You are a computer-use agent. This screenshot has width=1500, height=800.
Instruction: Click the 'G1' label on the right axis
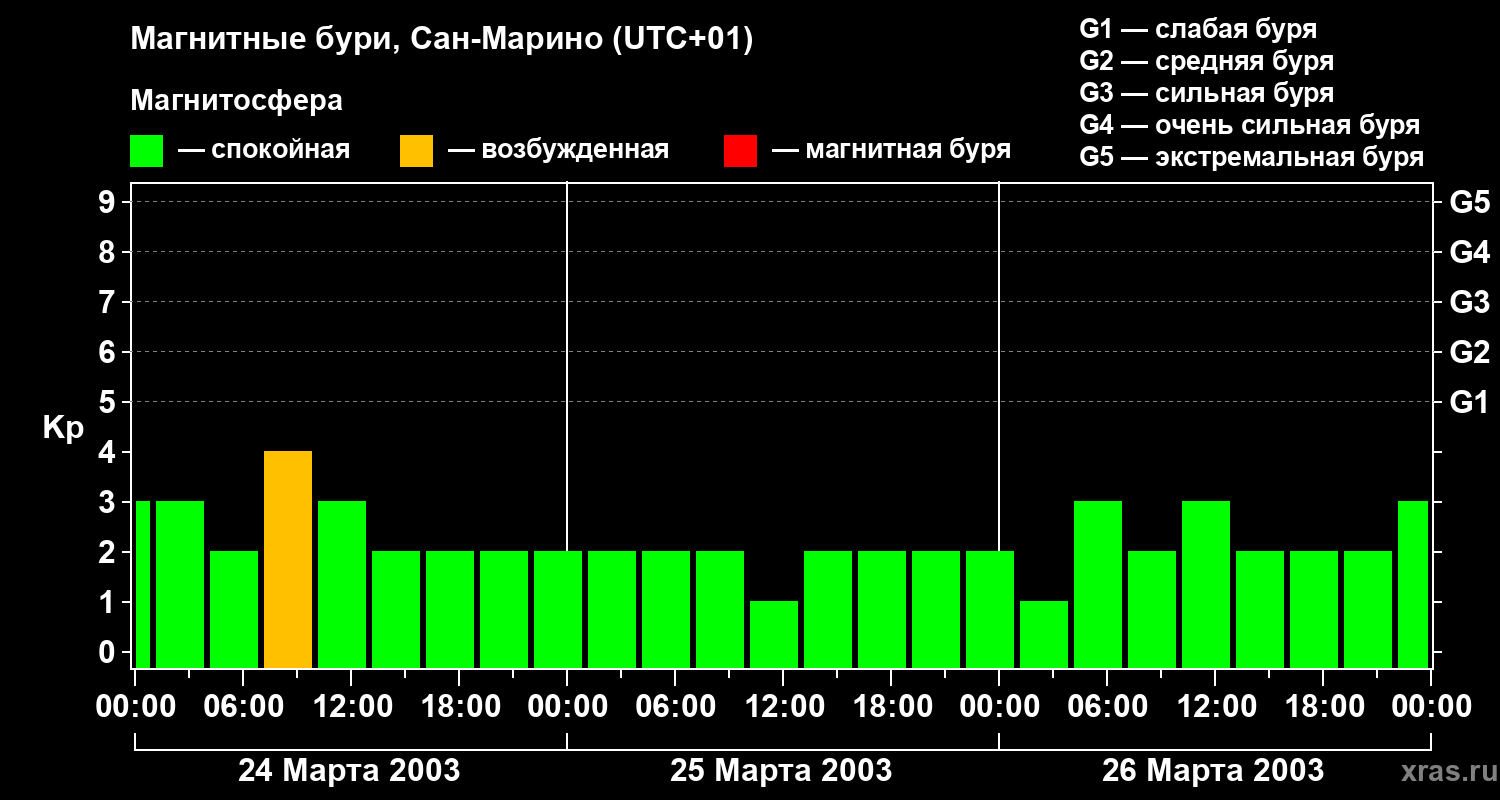coord(1470,402)
